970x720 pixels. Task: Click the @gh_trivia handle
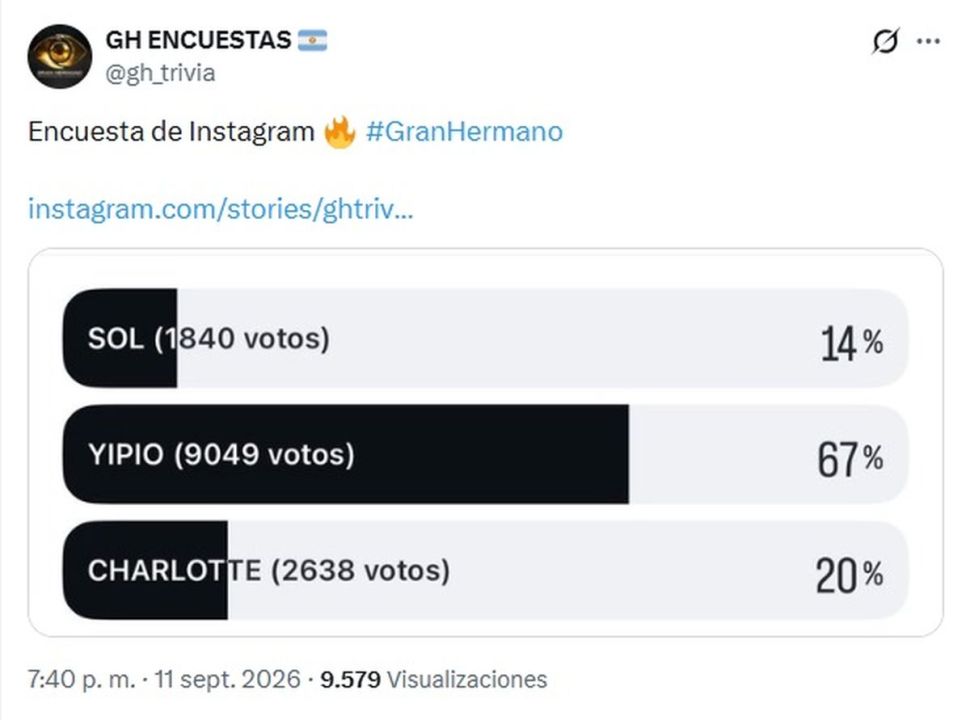(160, 73)
